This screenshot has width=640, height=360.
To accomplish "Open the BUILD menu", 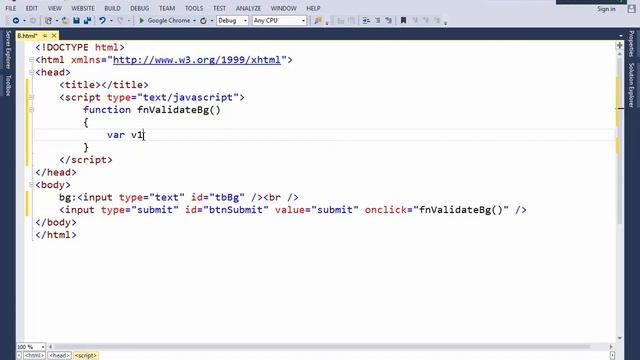I will coord(112,8).
